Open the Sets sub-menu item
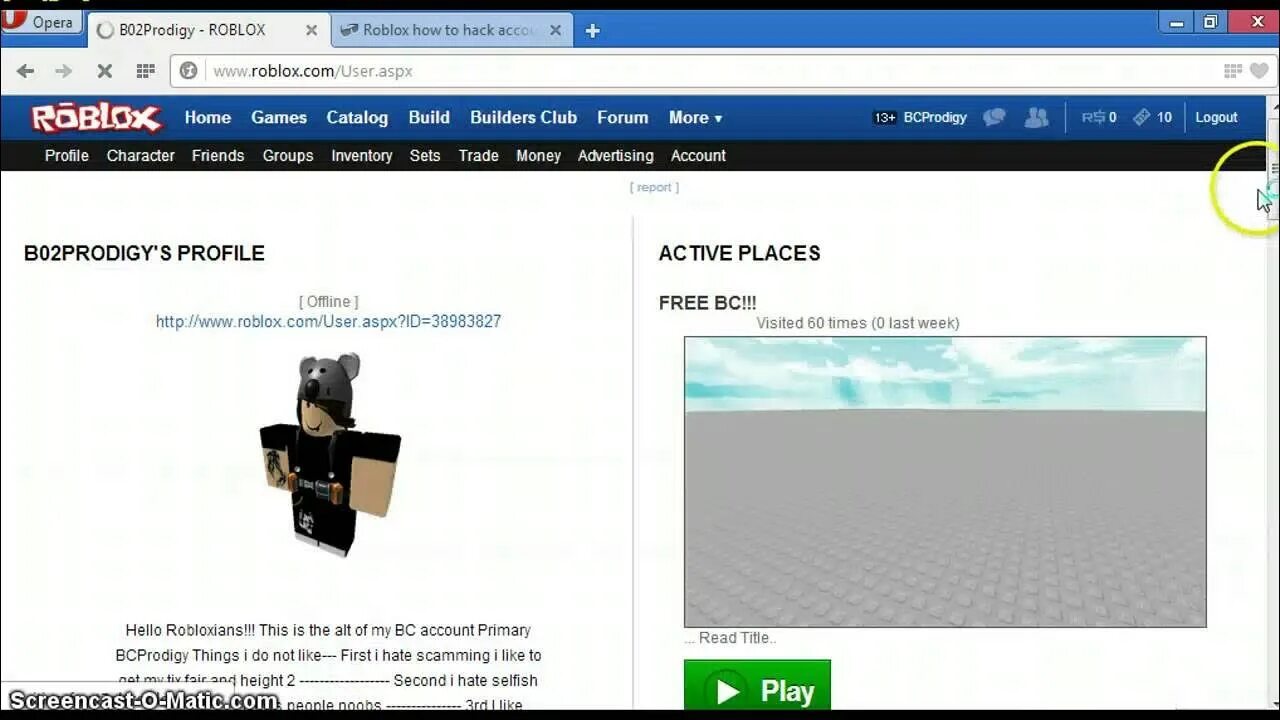 point(425,156)
